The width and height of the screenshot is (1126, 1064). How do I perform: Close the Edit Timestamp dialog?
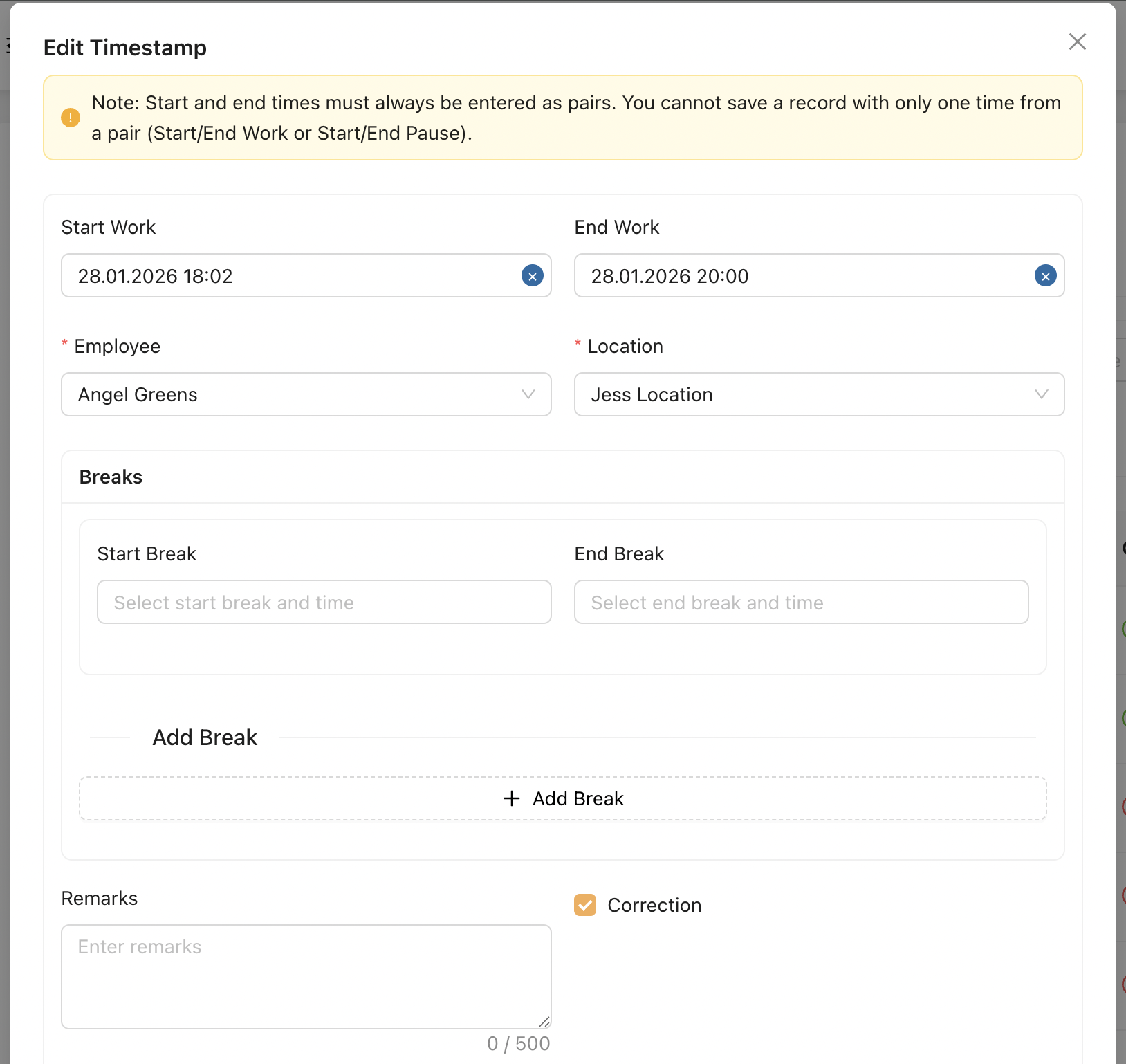pyautogui.click(x=1077, y=42)
